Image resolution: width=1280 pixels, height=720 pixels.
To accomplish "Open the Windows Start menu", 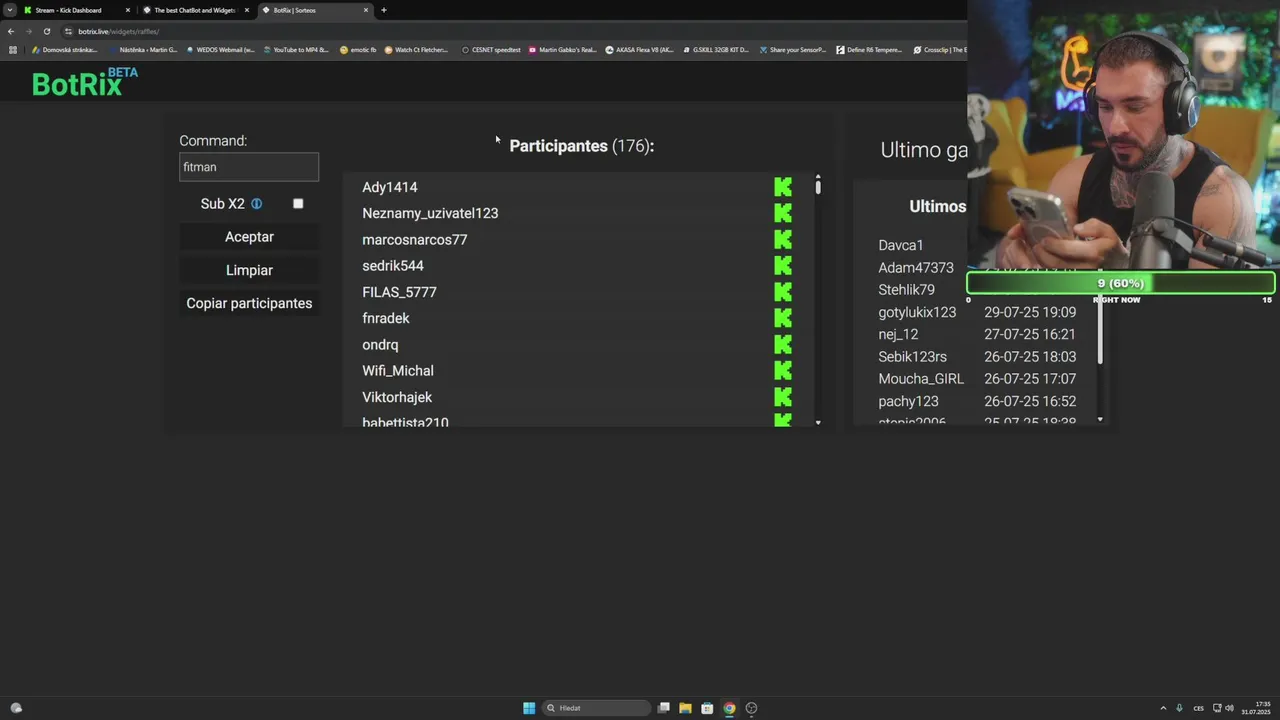I will coord(529,708).
